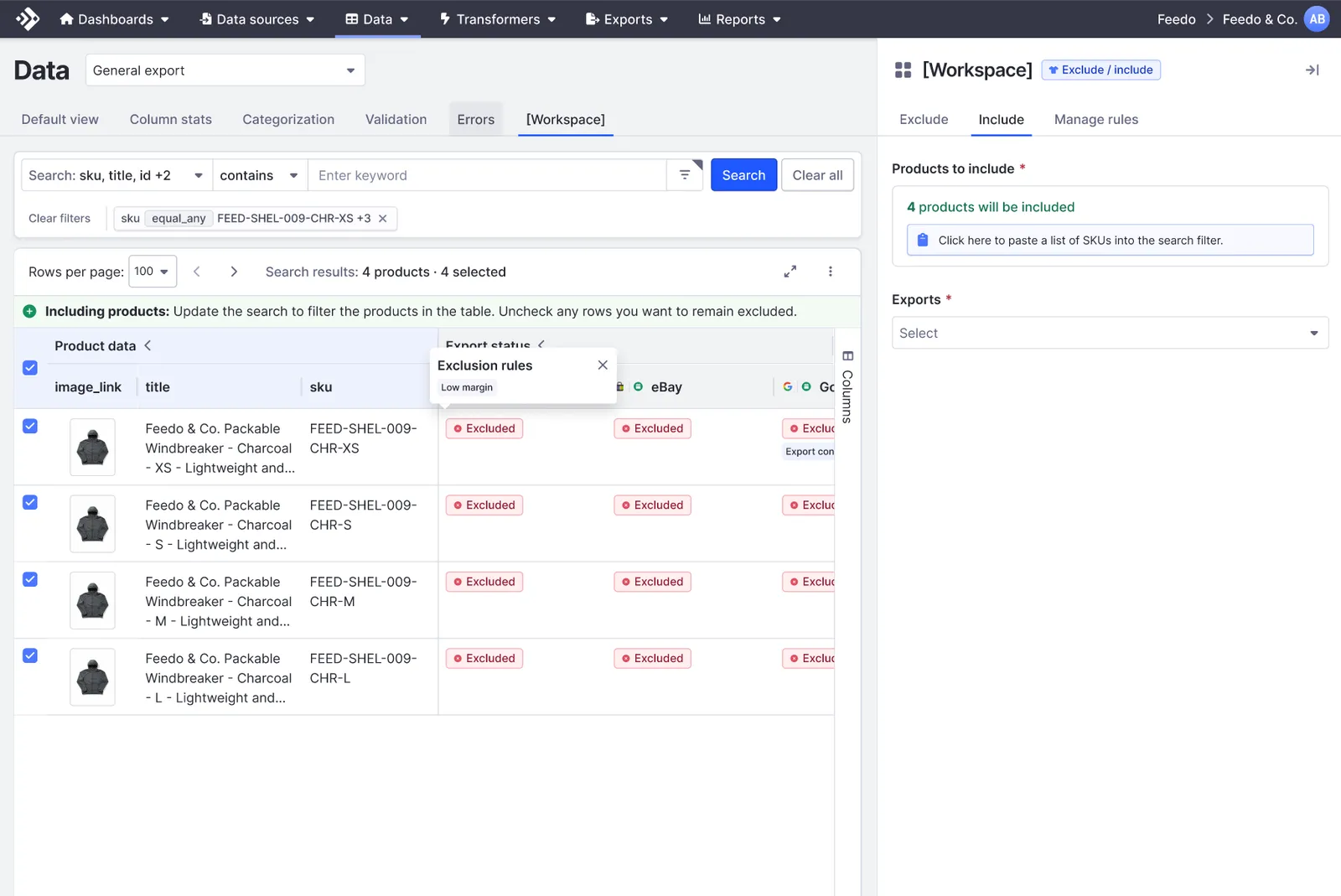Image resolution: width=1341 pixels, height=896 pixels.
Task: Click the blue Search button
Action: [743, 175]
